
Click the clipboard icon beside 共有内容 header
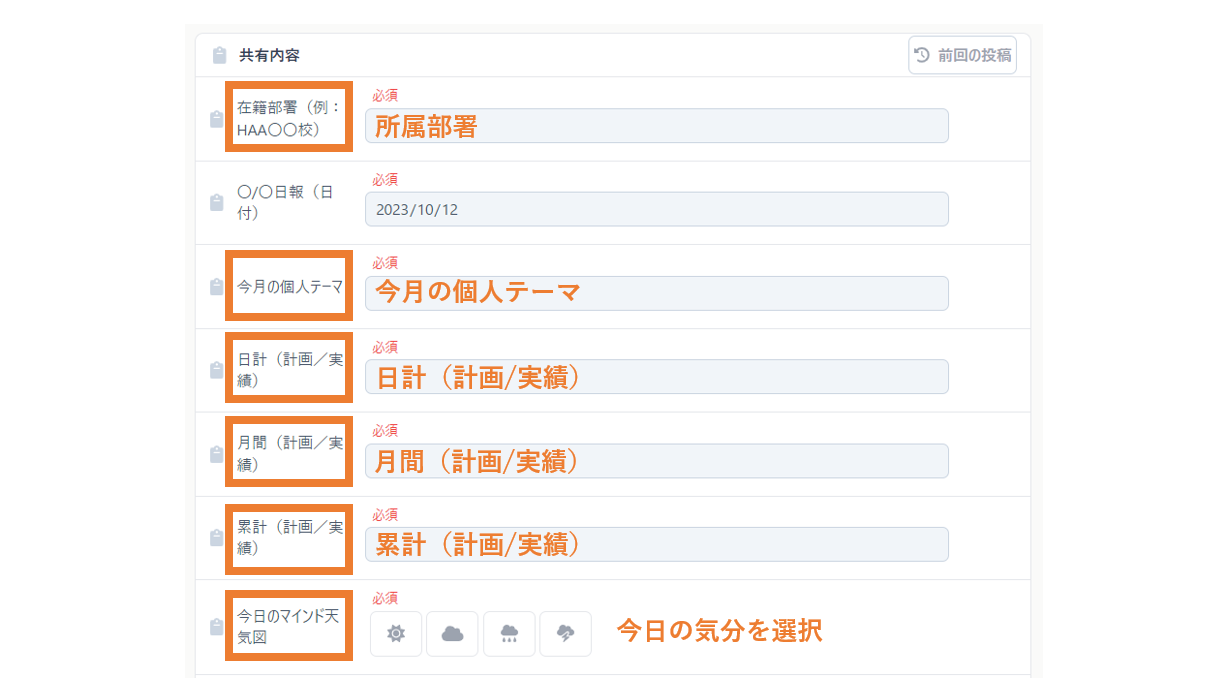219,56
